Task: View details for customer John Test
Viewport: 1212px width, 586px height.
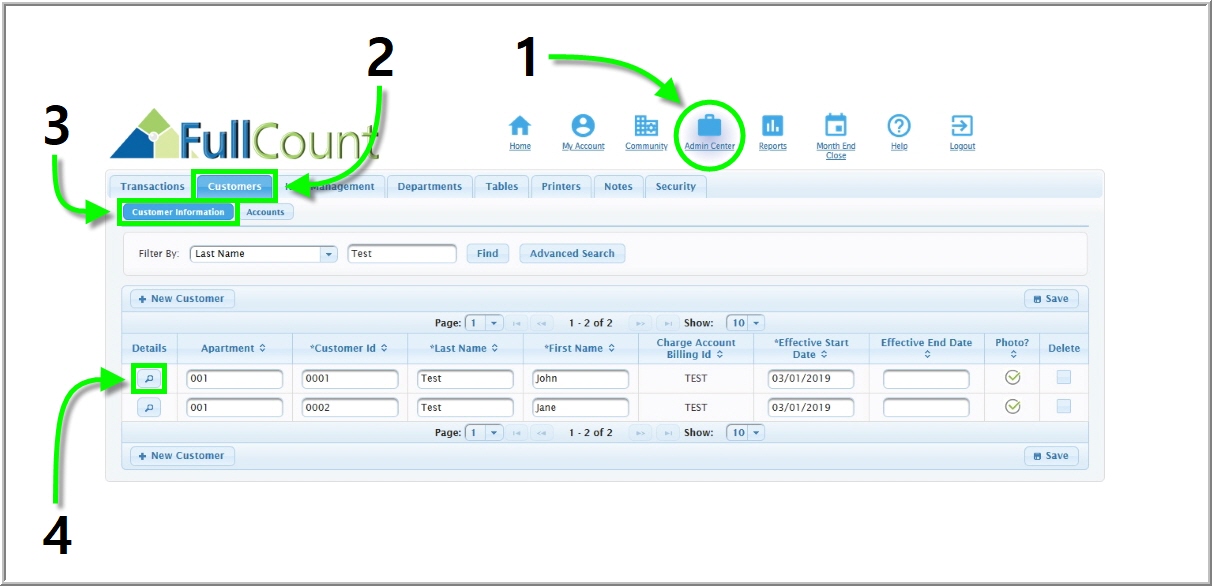Action: (x=148, y=379)
